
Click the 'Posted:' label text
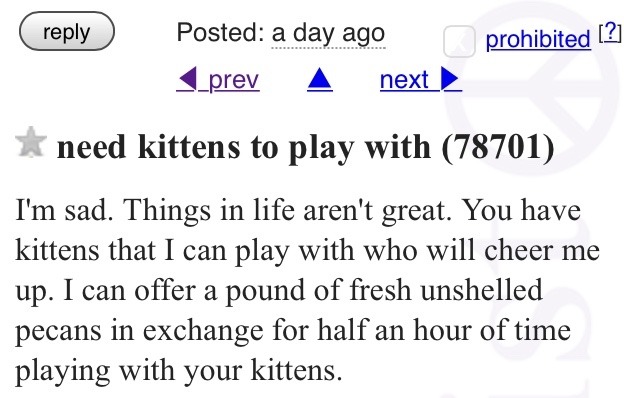pos(220,32)
